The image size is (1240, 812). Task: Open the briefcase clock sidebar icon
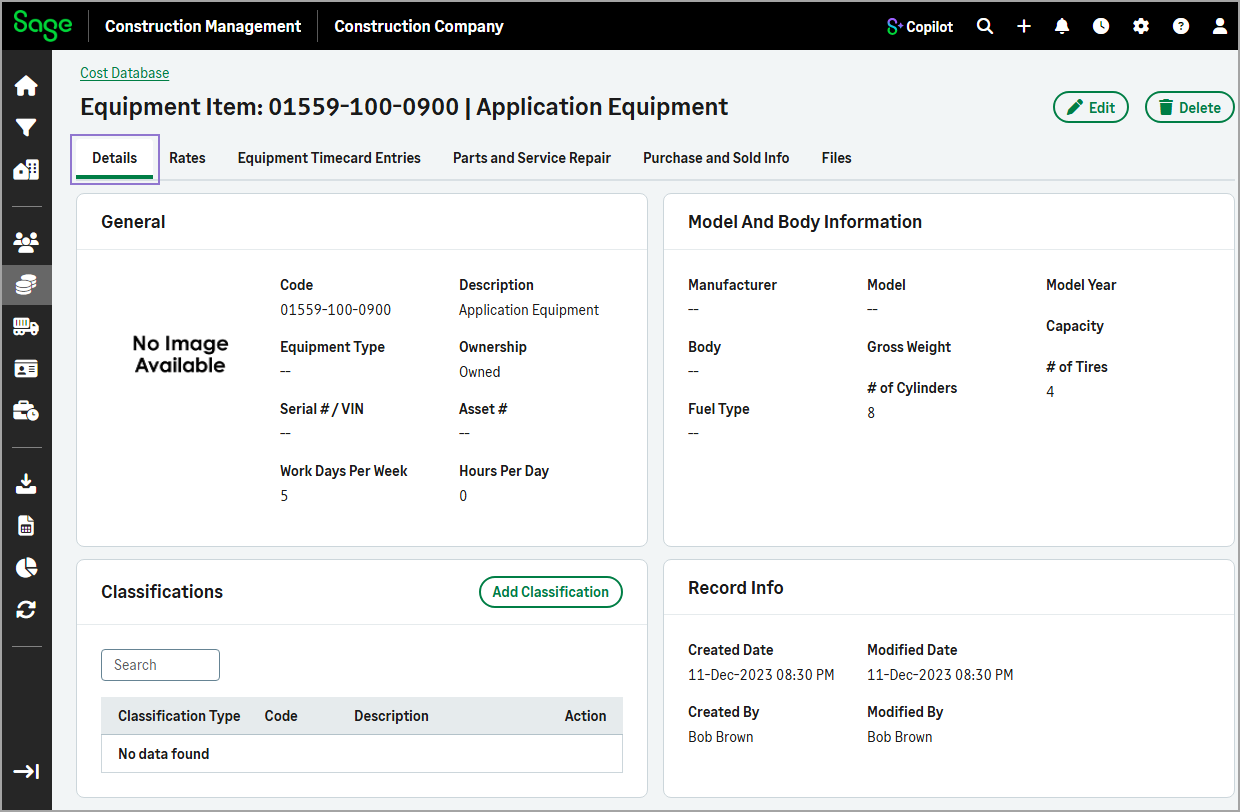26,410
